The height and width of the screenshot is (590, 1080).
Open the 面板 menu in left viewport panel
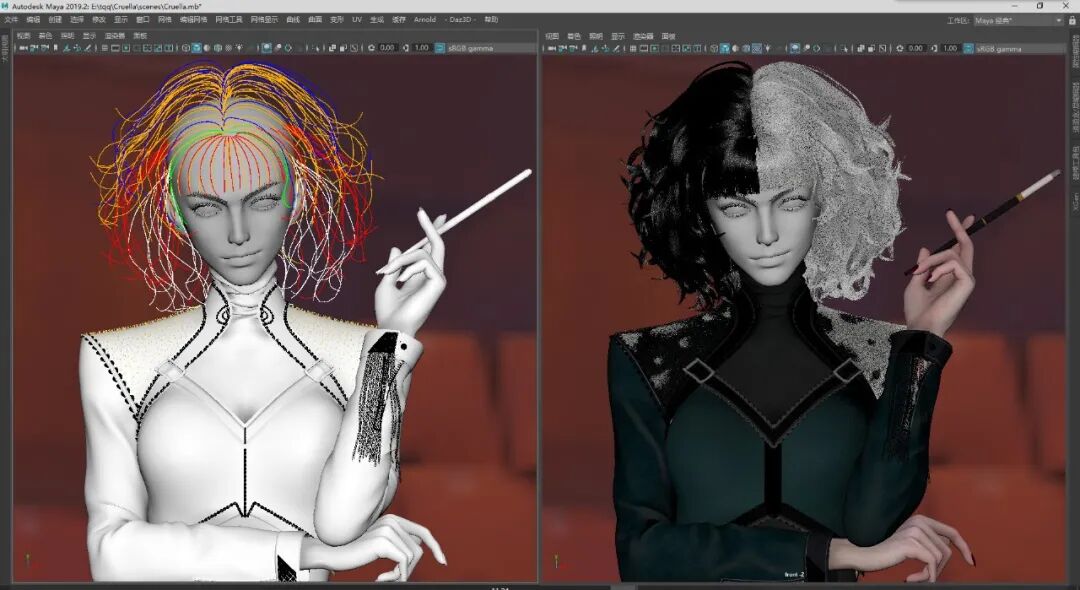(x=141, y=36)
